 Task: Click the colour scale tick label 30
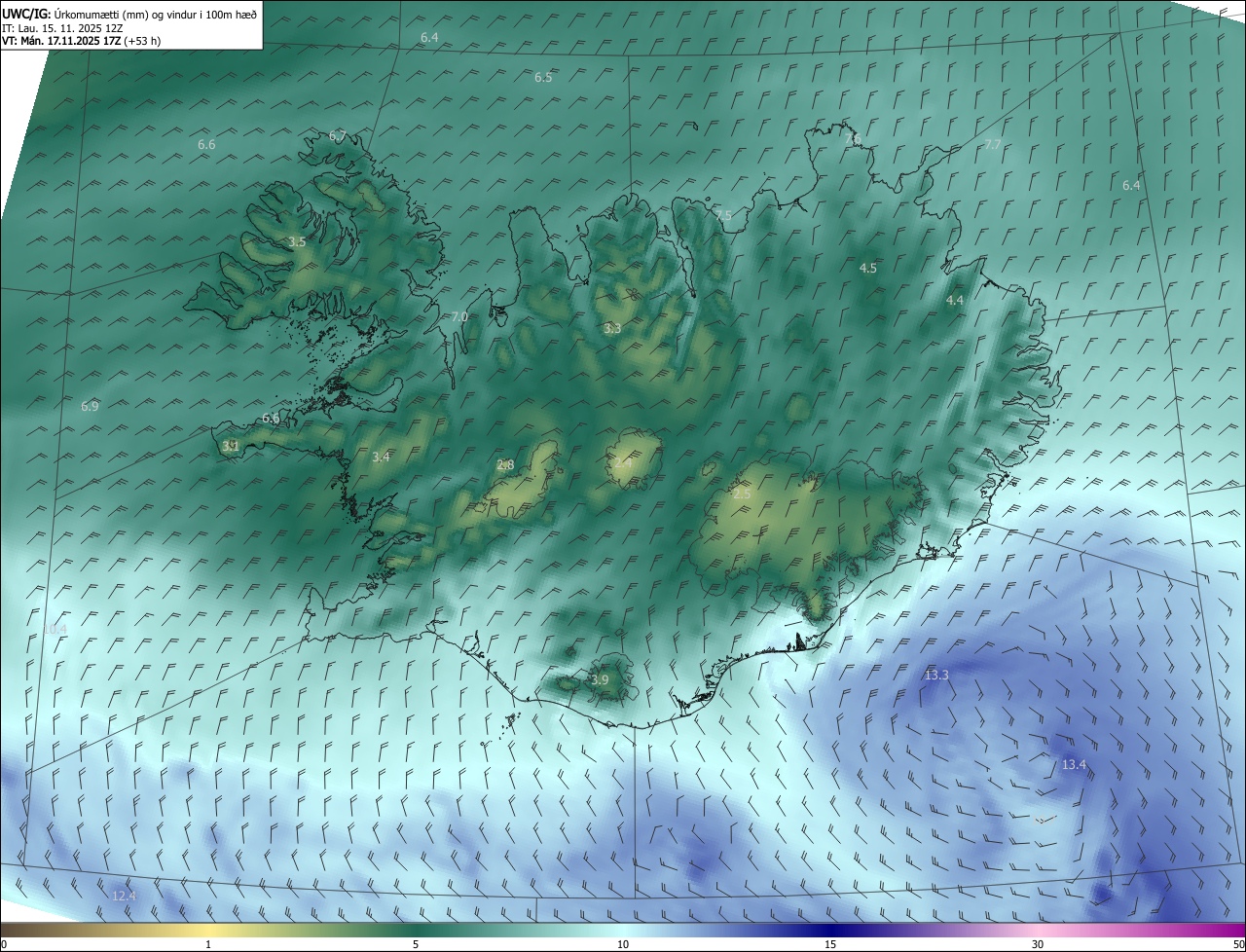tap(1038, 944)
